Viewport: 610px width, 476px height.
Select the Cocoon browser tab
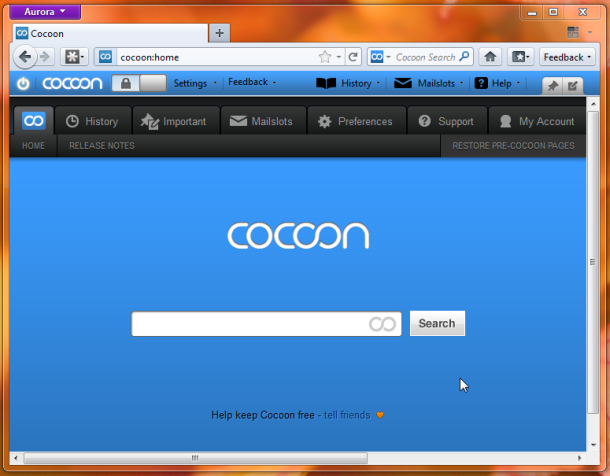tap(110, 33)
